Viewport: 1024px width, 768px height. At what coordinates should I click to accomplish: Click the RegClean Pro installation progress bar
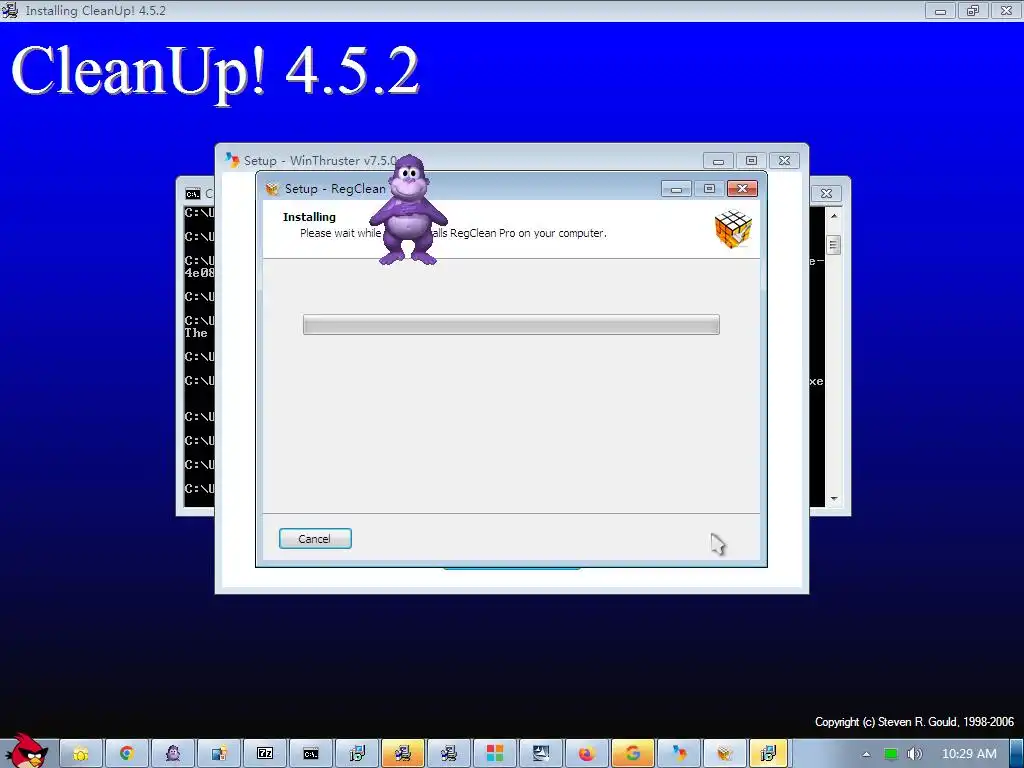click(511, 325)
